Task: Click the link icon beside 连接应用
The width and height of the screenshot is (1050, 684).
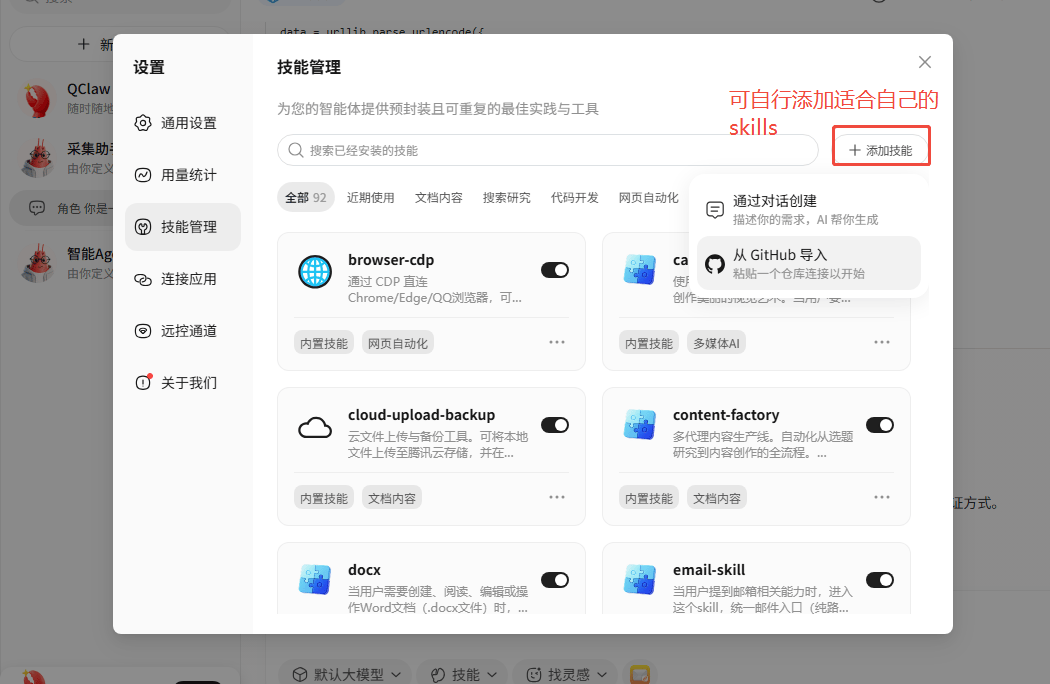Action: (x=143, y=279)
